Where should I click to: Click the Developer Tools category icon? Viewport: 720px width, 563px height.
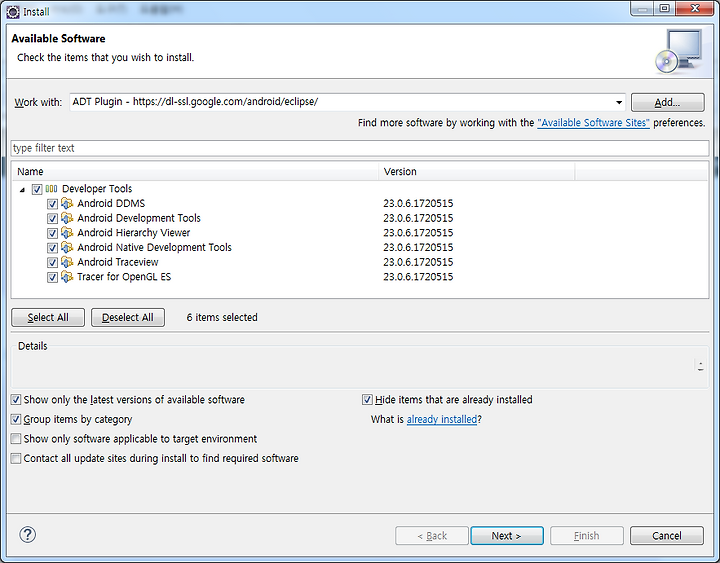(51, 189)
